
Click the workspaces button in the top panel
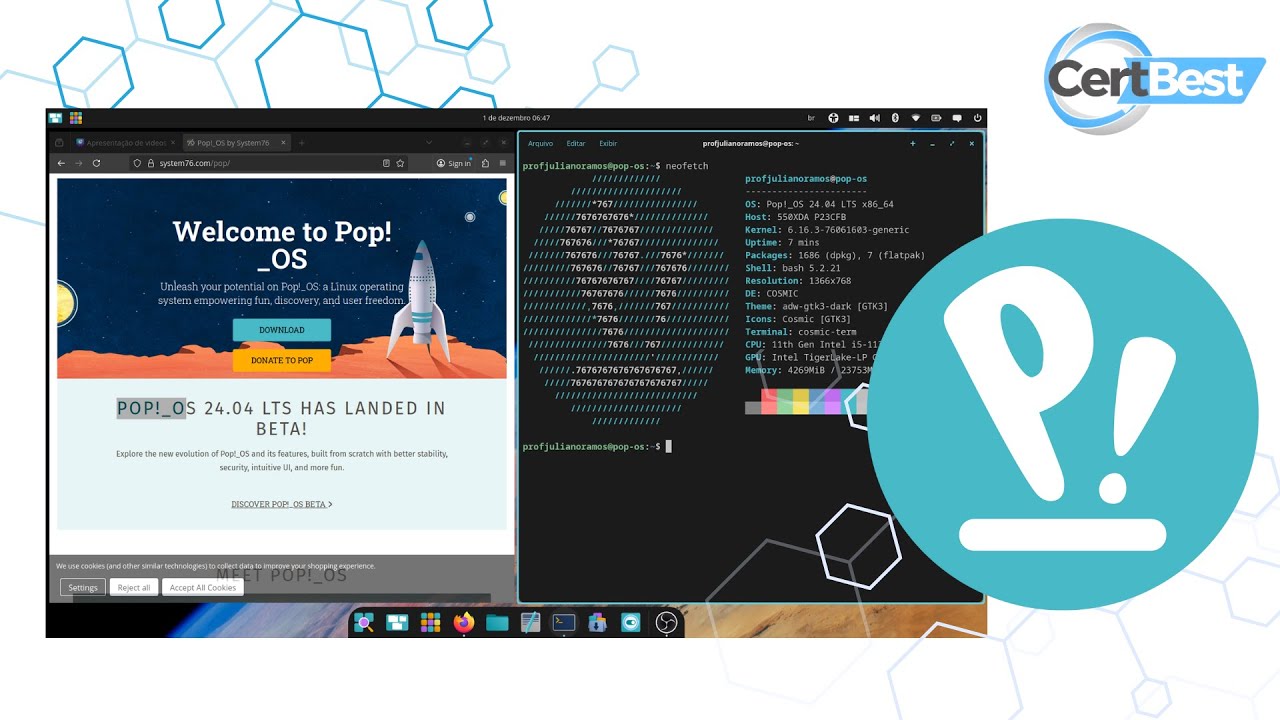pos(55,118)
